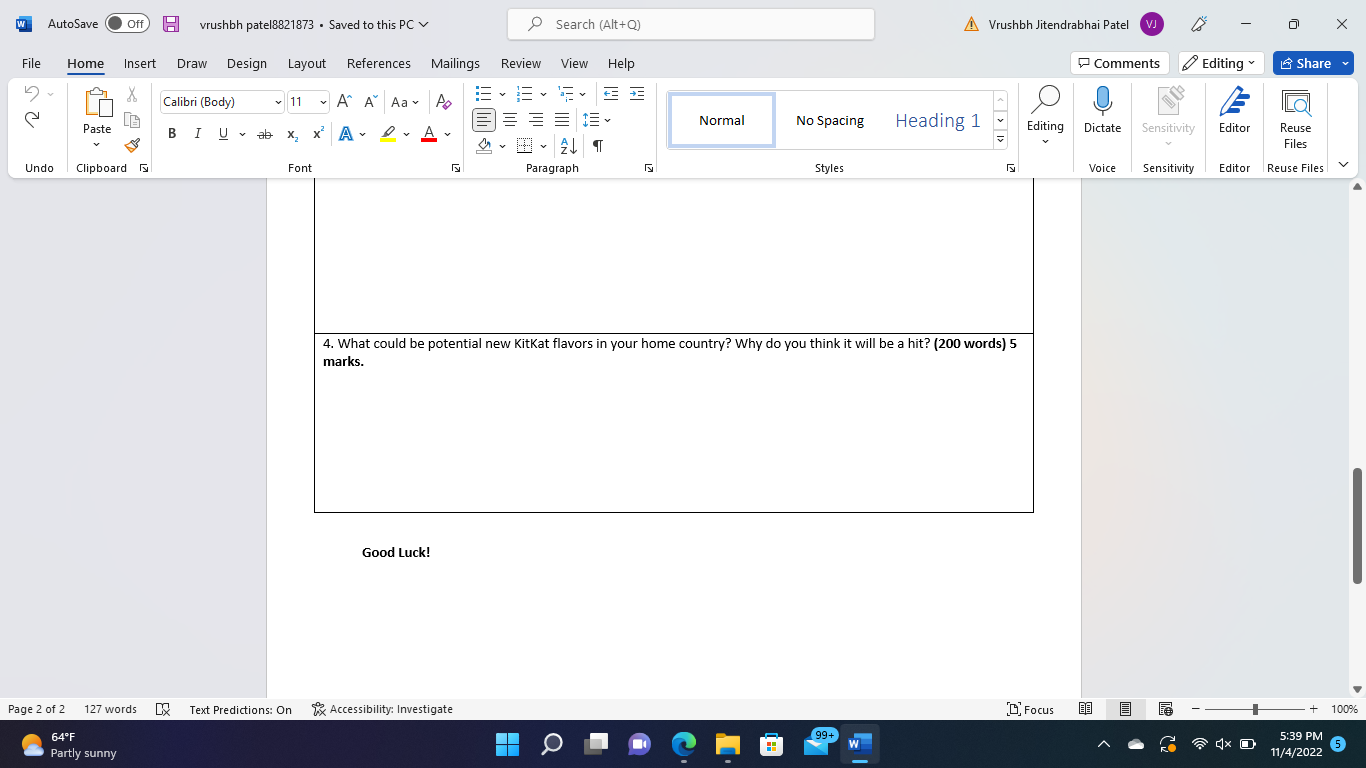Increase font size with grow icon
The width and height of the screenshot is (1366, 768).
[x=344, y=102]
